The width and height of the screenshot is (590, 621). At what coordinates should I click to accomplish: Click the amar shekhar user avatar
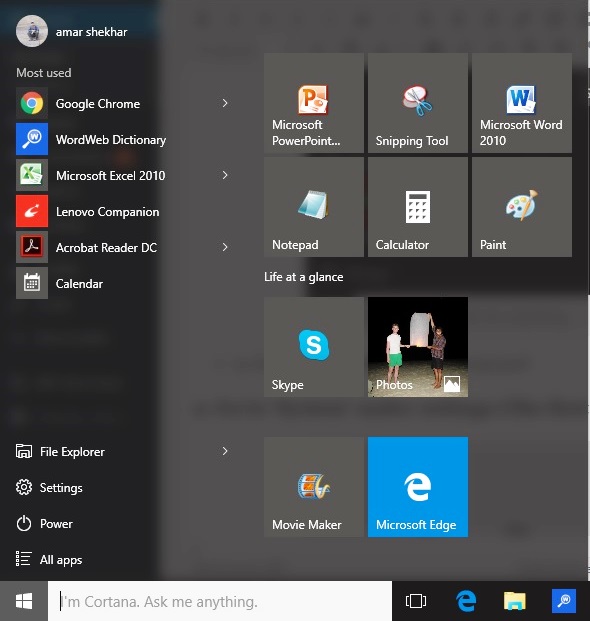click(x=32, y=31)
